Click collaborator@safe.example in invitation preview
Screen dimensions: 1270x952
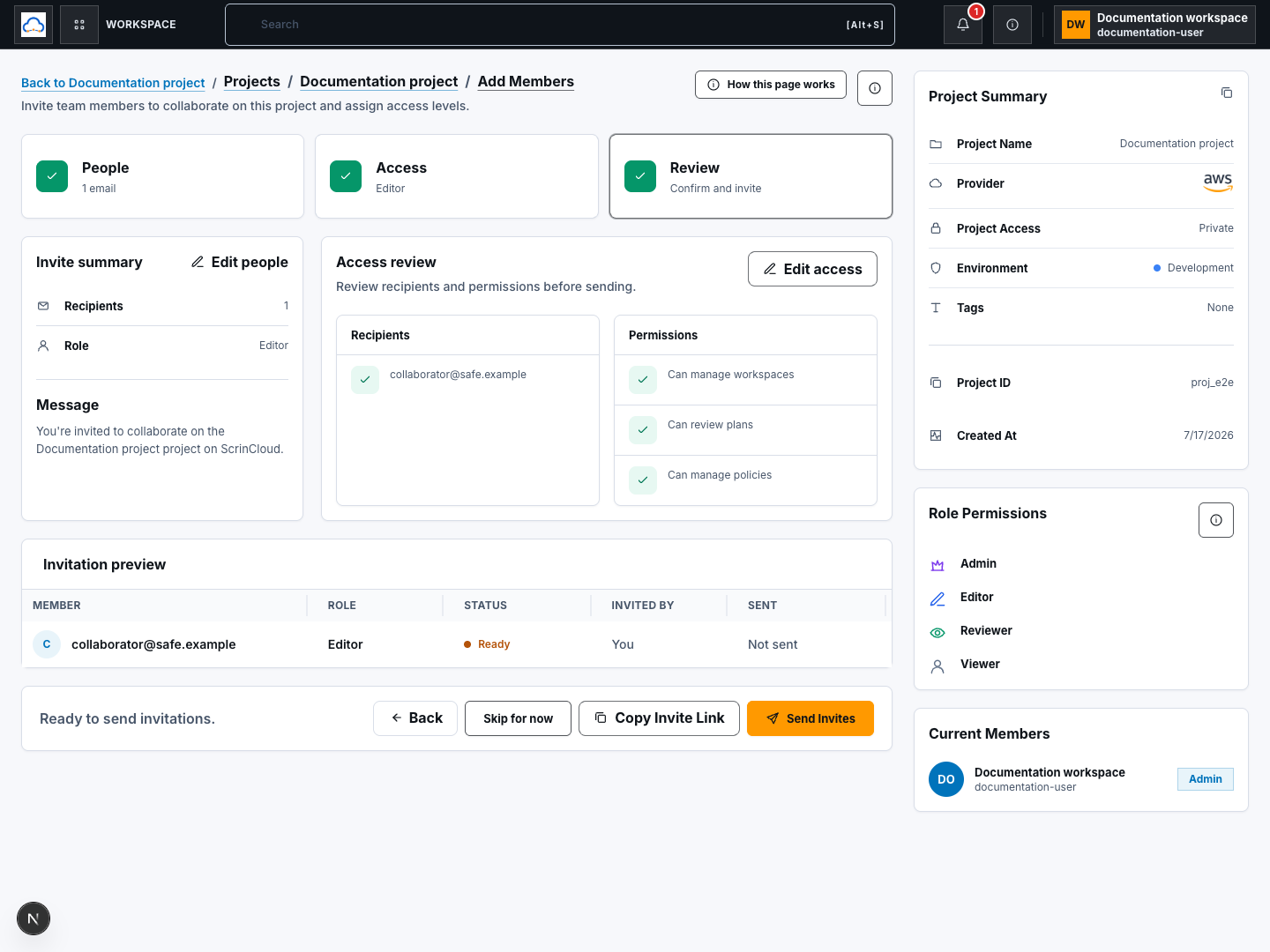tap(153, 644)
